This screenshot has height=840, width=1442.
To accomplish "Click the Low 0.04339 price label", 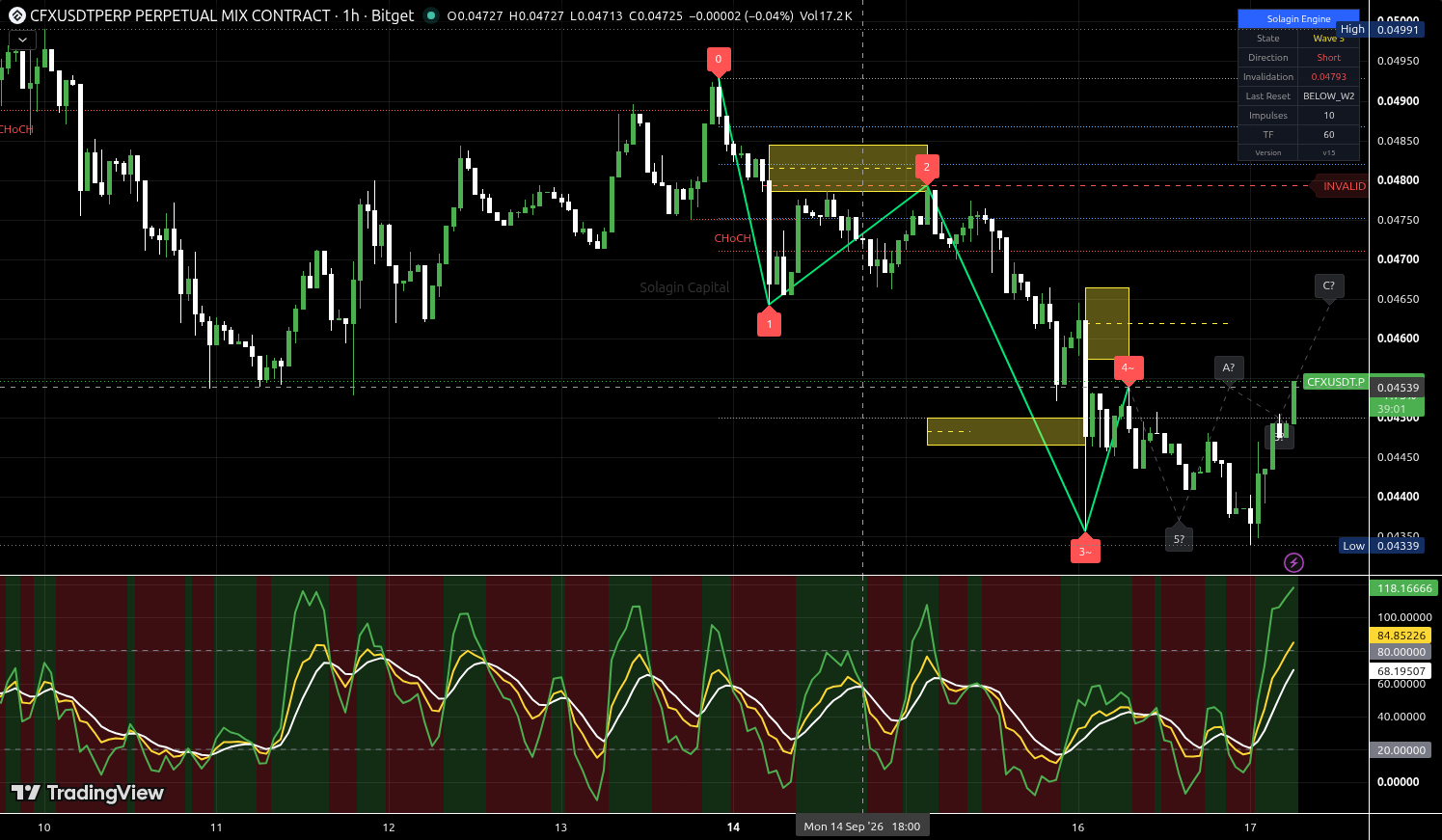I will point(1381,546).
